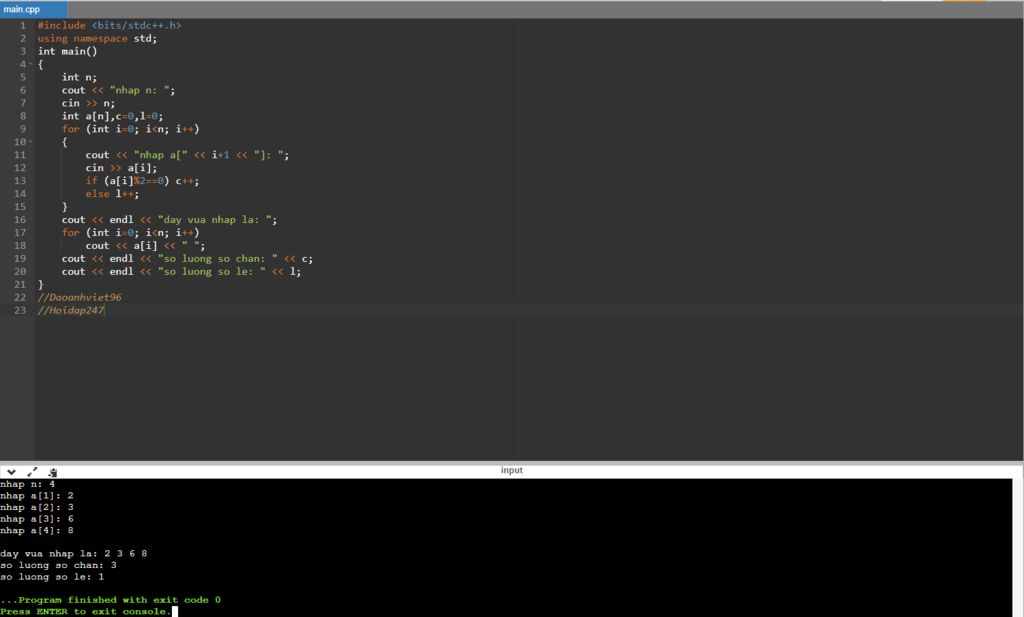This screenshot has width=1024, height=617.
Task: Click the first for loop header line 9
Action: coord(131,129)
